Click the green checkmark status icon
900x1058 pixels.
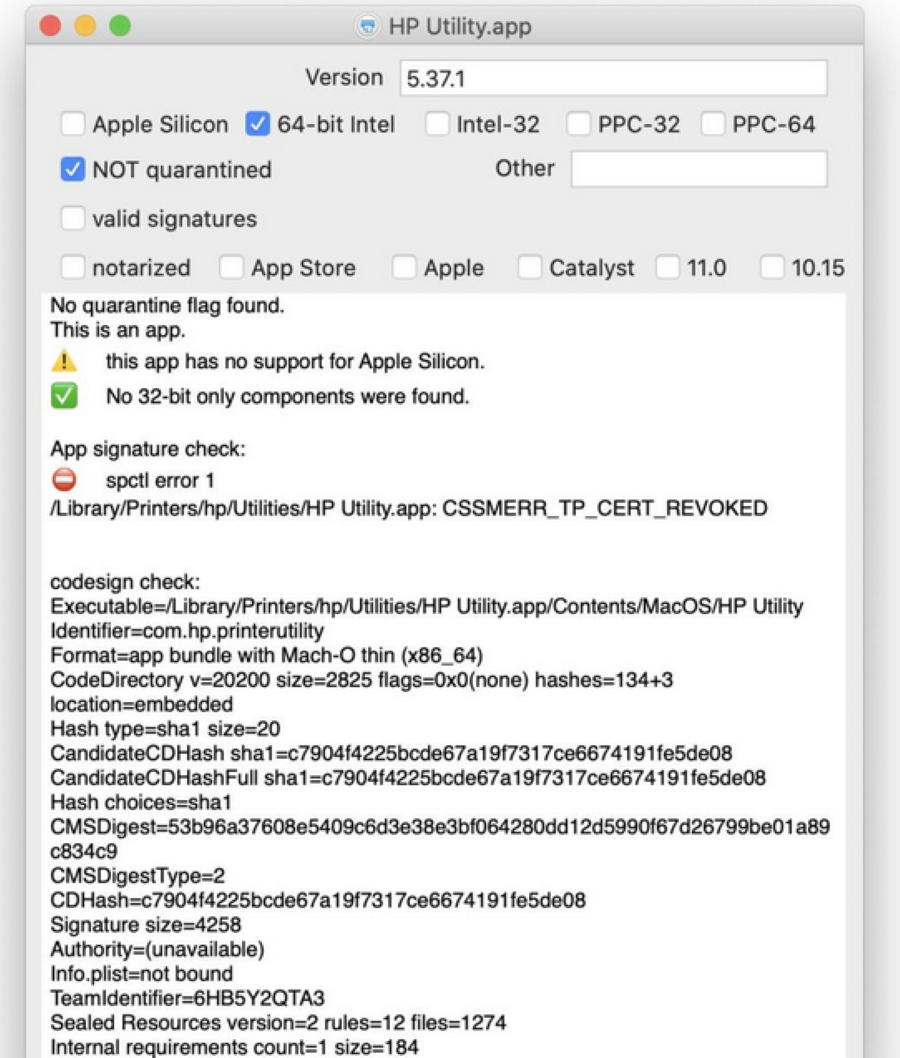(x=64, y=397)
